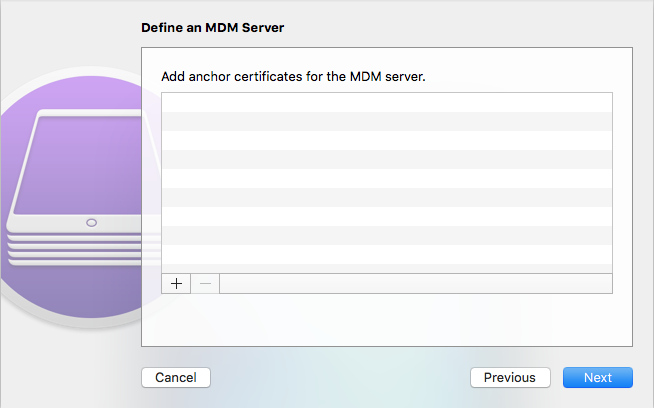This screenshot has width=654, height=408.
Task: Click empty bar beside the minus button
Action: 416,284
